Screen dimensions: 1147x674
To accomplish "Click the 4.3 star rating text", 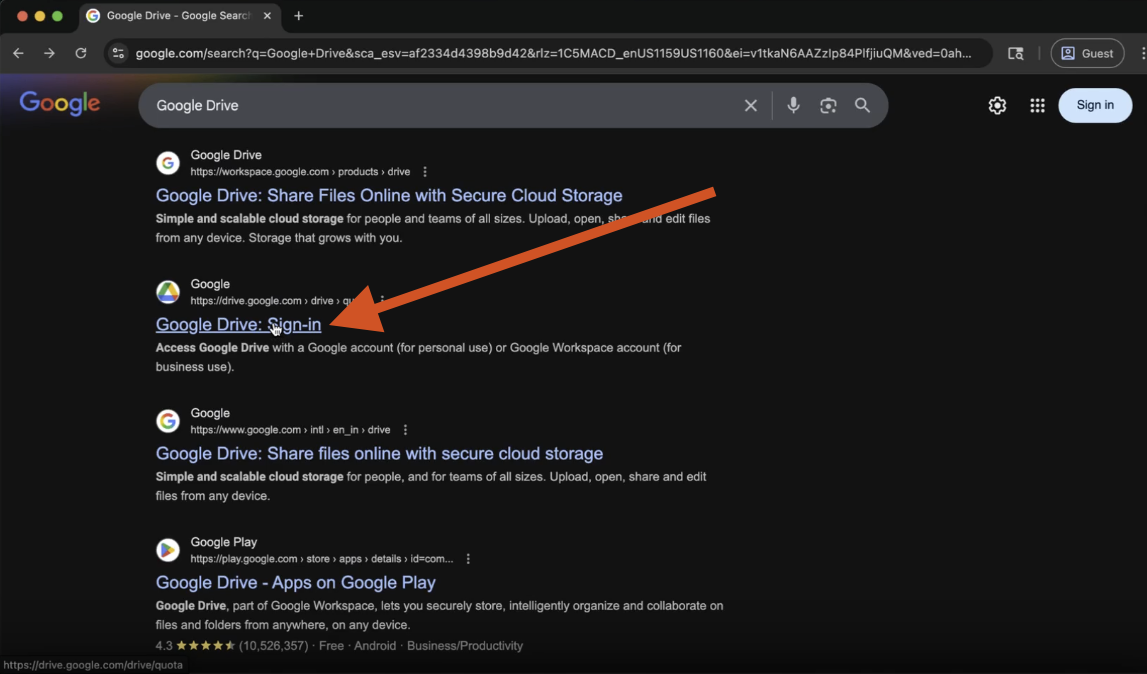I will point(164,645).
